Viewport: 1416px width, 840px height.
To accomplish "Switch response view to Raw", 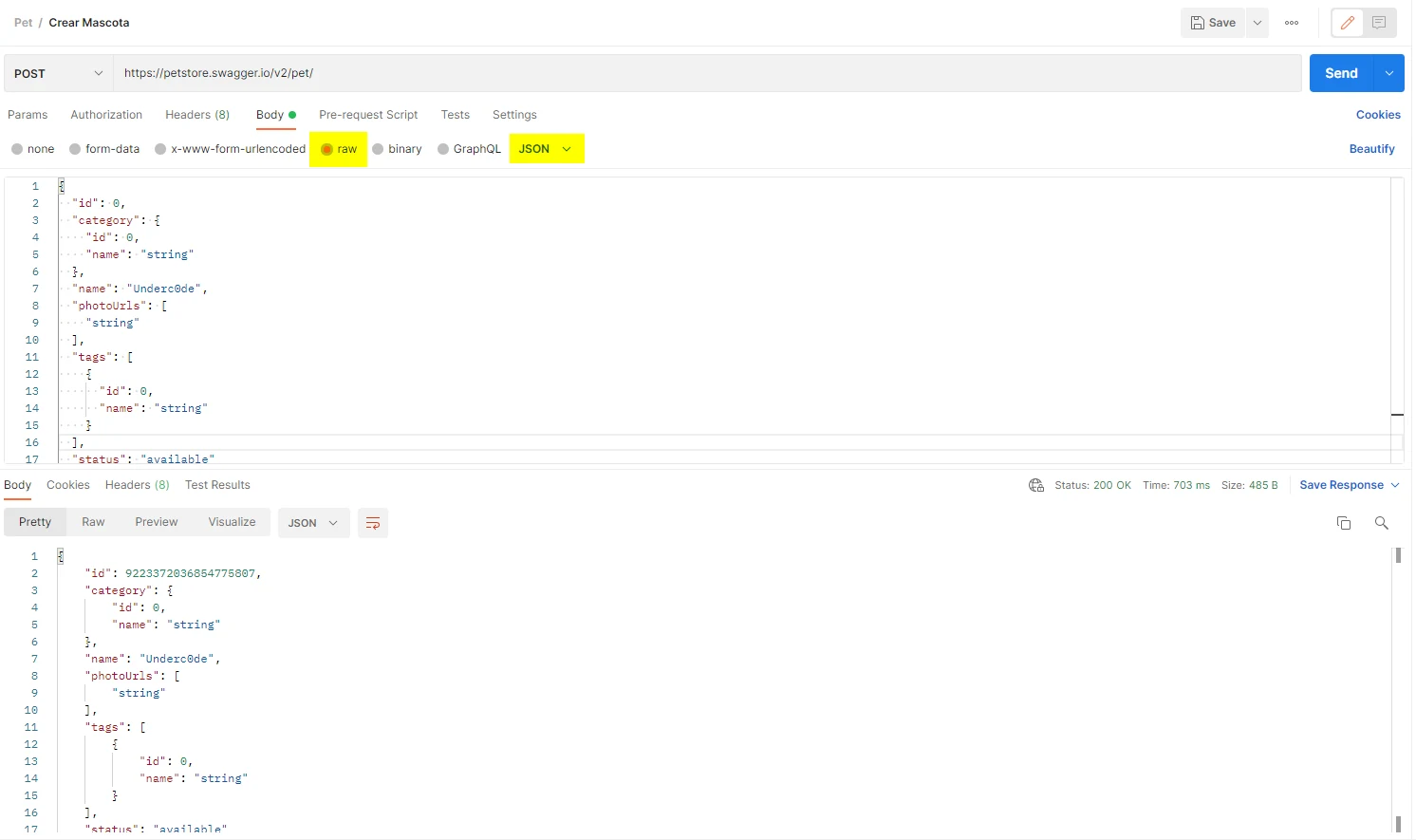I will point(93,522).
